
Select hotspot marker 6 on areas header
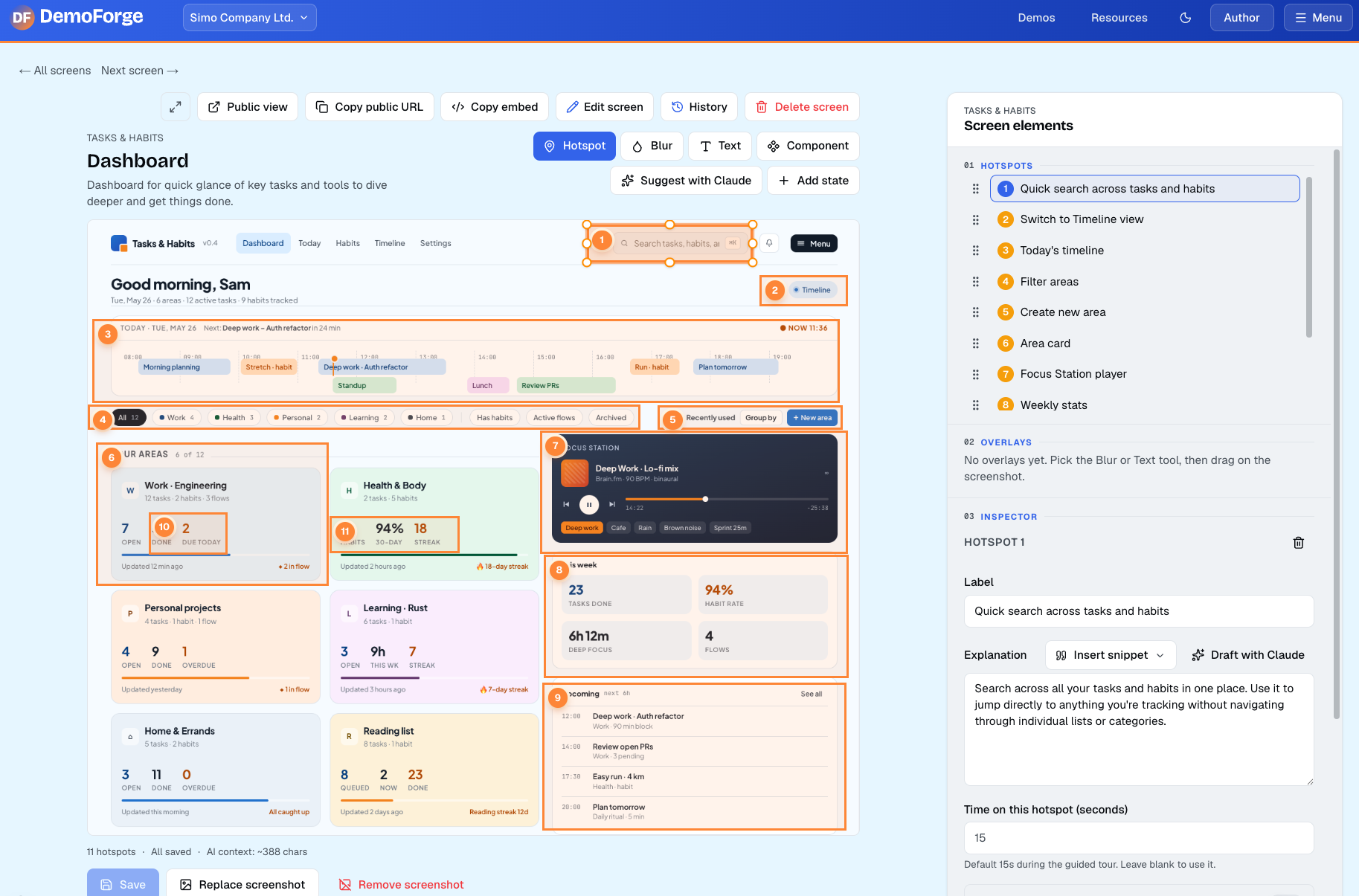[x=112, y=458]
